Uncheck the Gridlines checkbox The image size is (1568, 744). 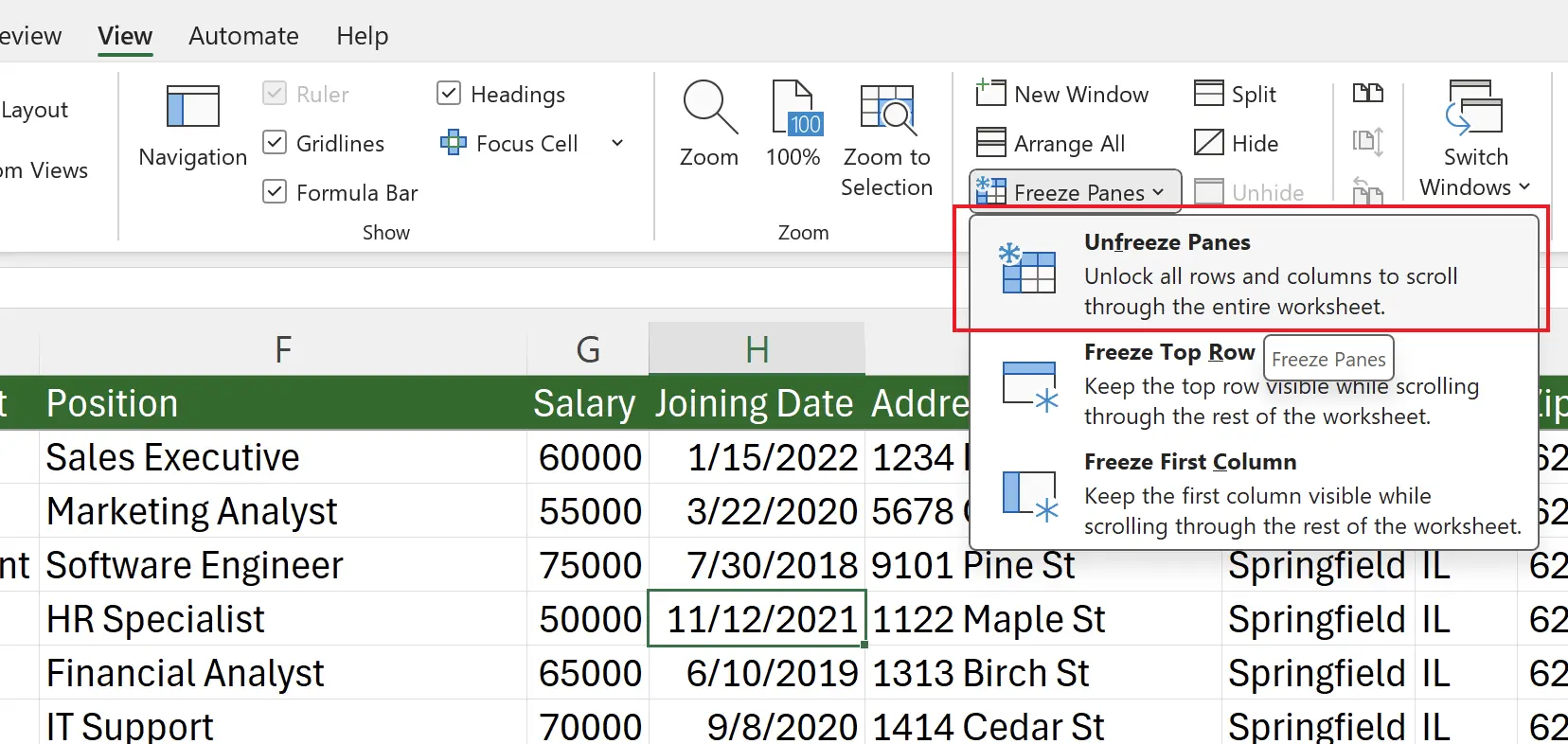pyautogui.click(x=275, y=143)
